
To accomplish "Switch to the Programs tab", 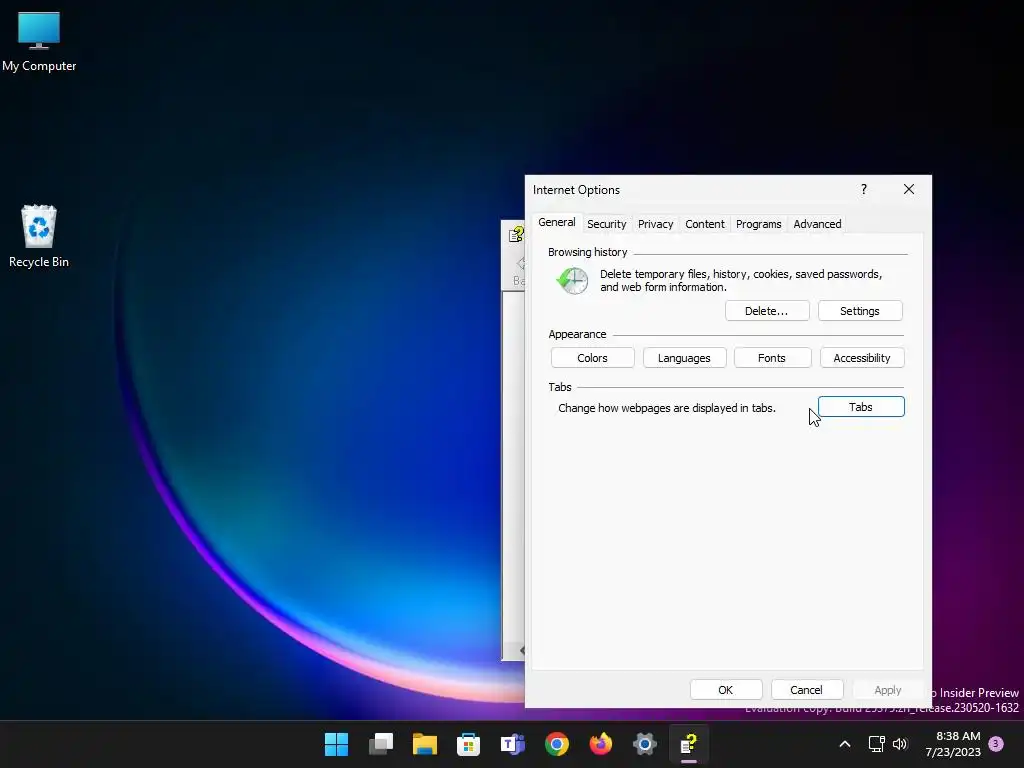I will (758, 224).
